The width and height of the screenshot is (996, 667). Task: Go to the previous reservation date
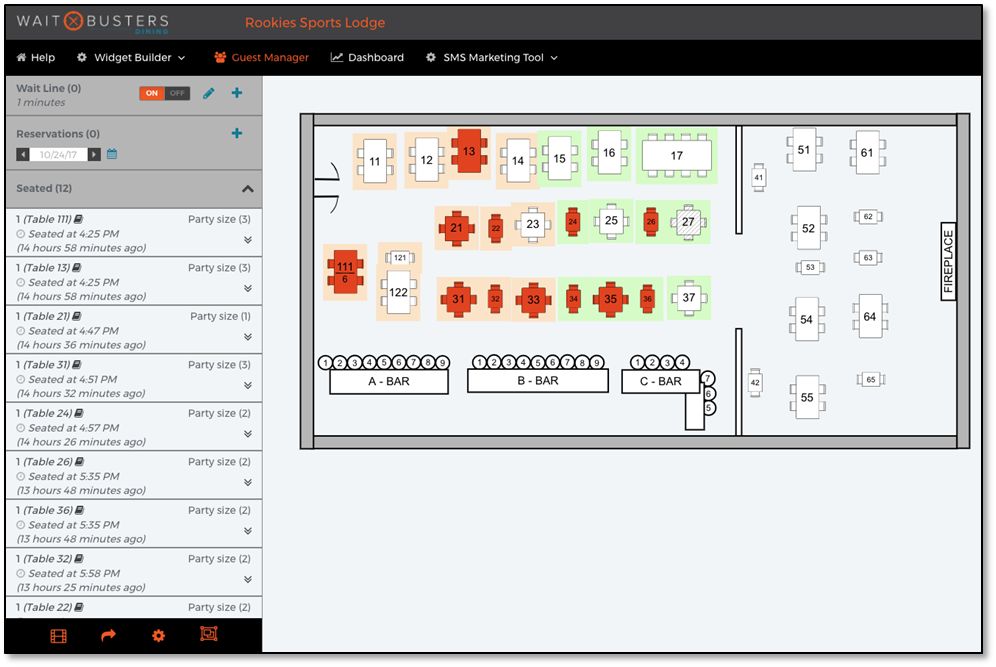[23, 154]
